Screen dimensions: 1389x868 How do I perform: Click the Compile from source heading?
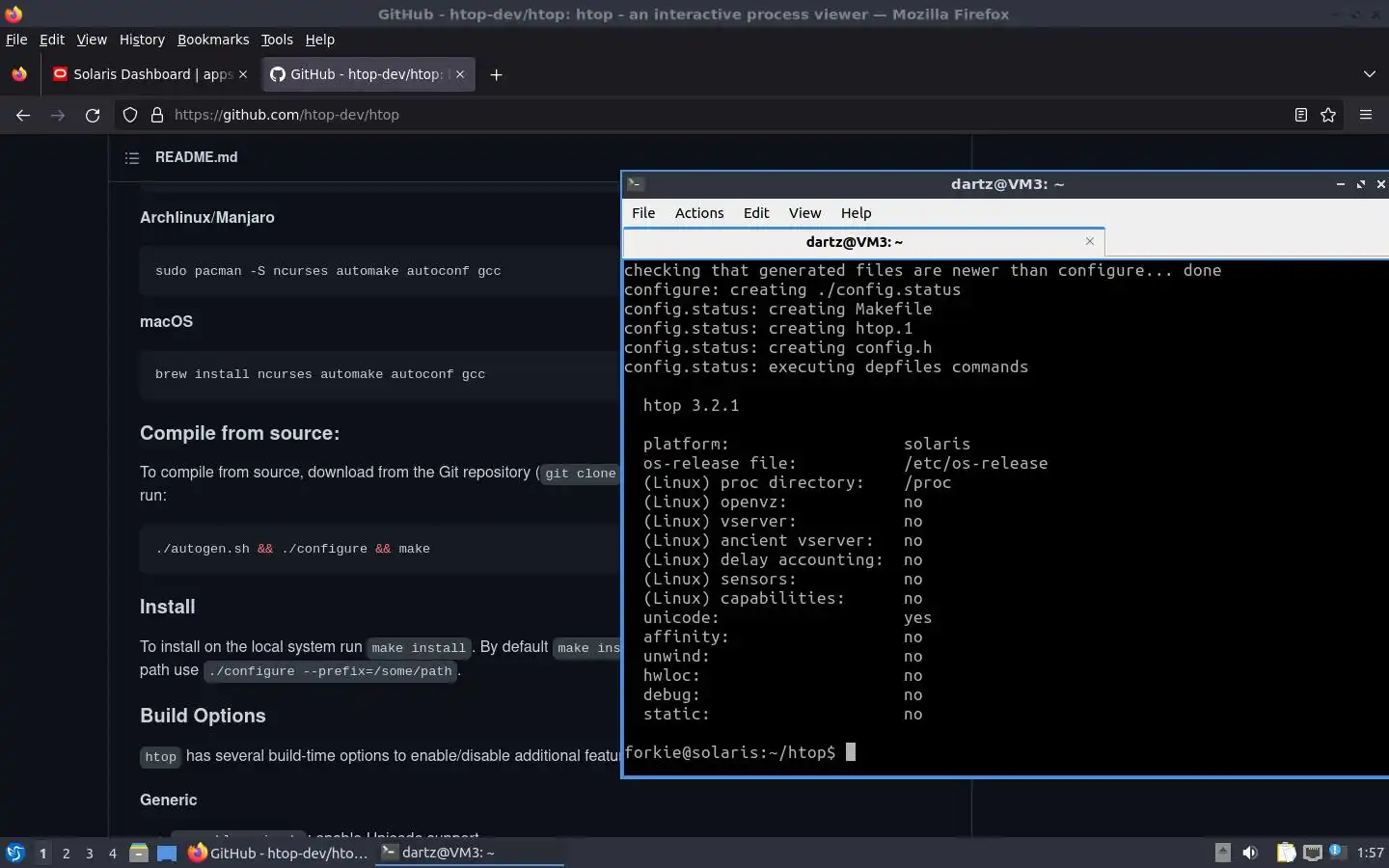[239, 433]
